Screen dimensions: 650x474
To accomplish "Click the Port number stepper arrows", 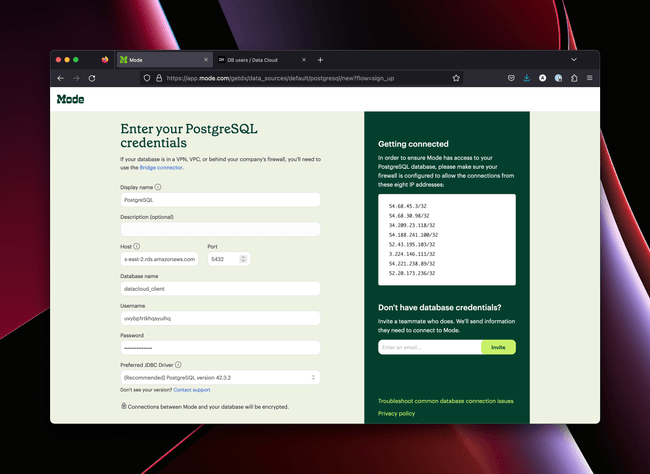I will point(243,258).
